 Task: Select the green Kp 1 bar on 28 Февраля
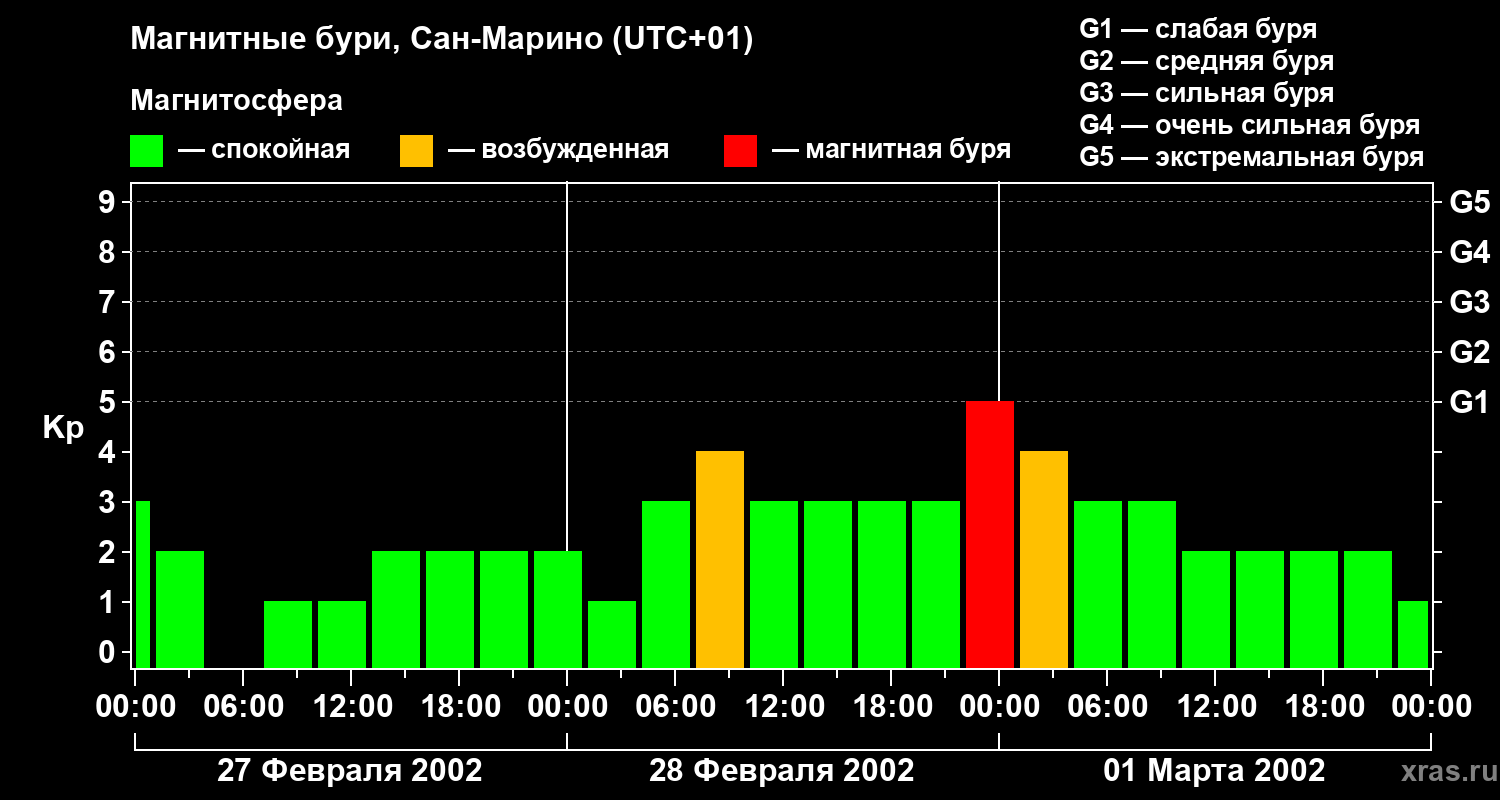(612, 634)
